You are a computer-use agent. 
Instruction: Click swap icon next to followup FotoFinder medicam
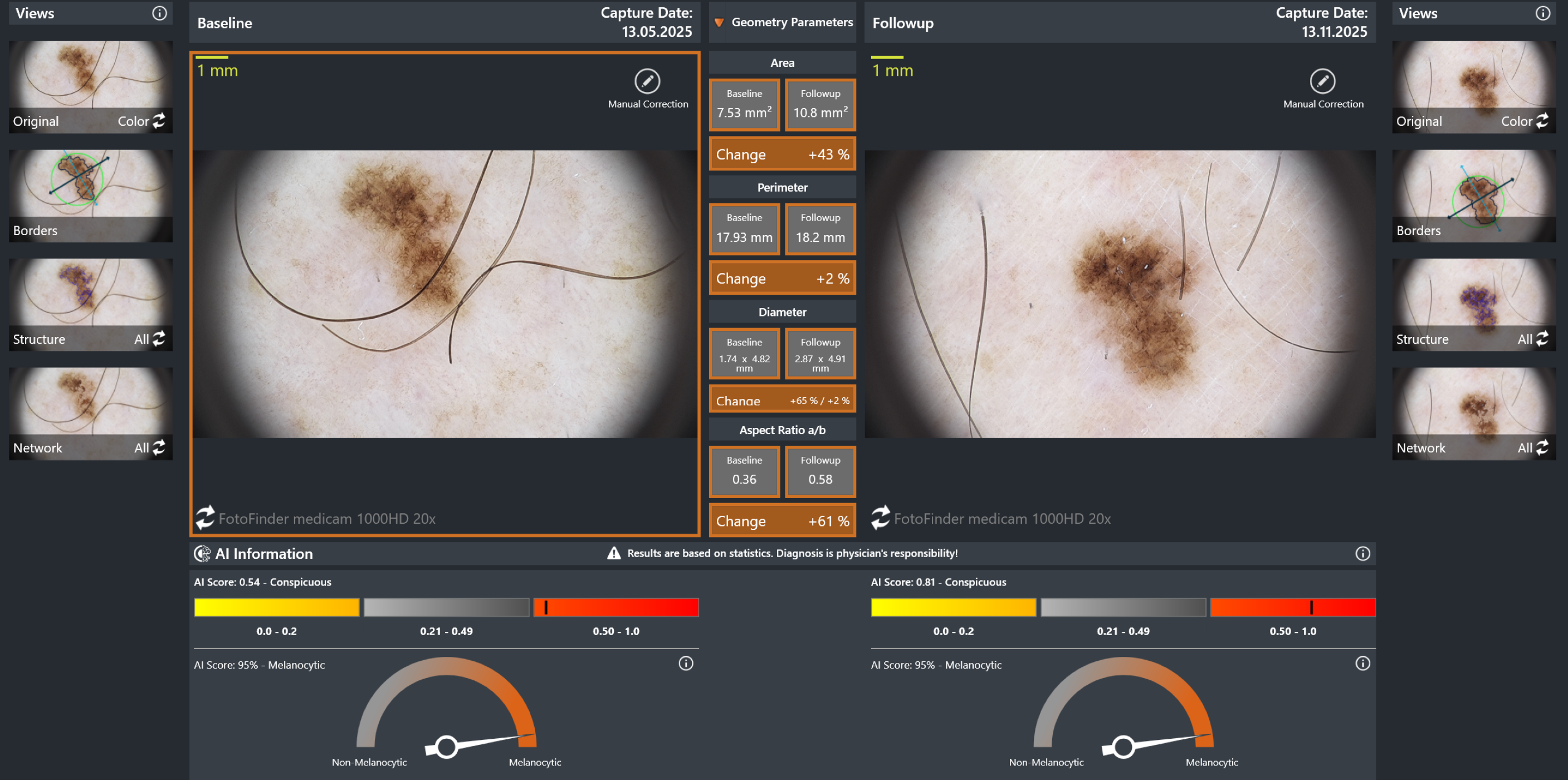coord(880,518)
